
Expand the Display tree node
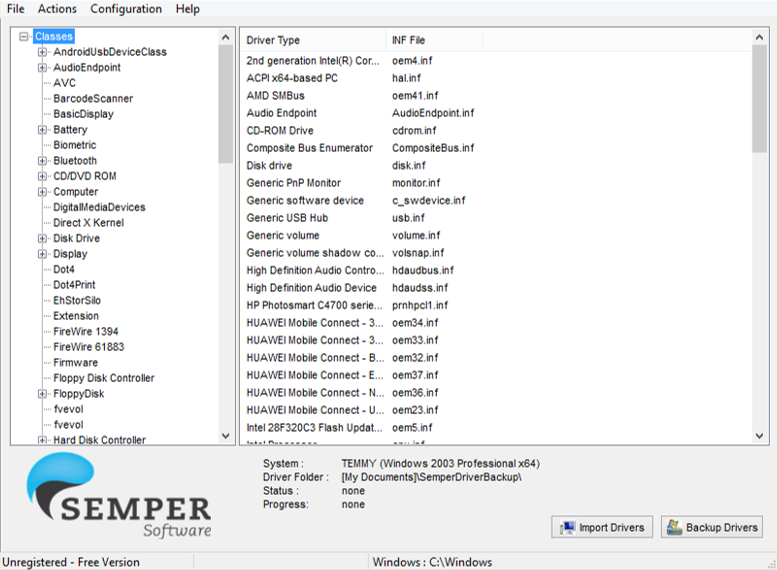[x=43, y=254]
